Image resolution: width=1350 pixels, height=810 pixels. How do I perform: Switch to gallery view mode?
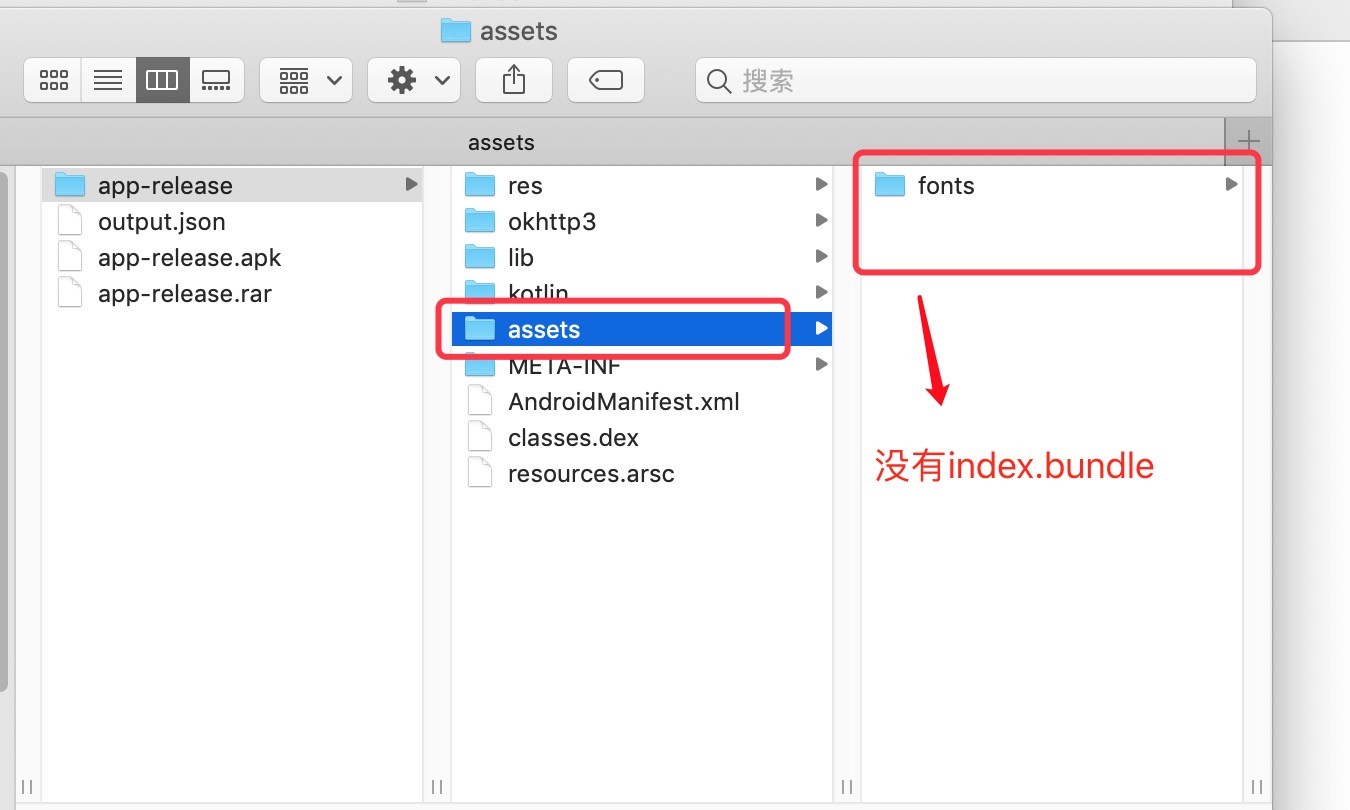216,80
